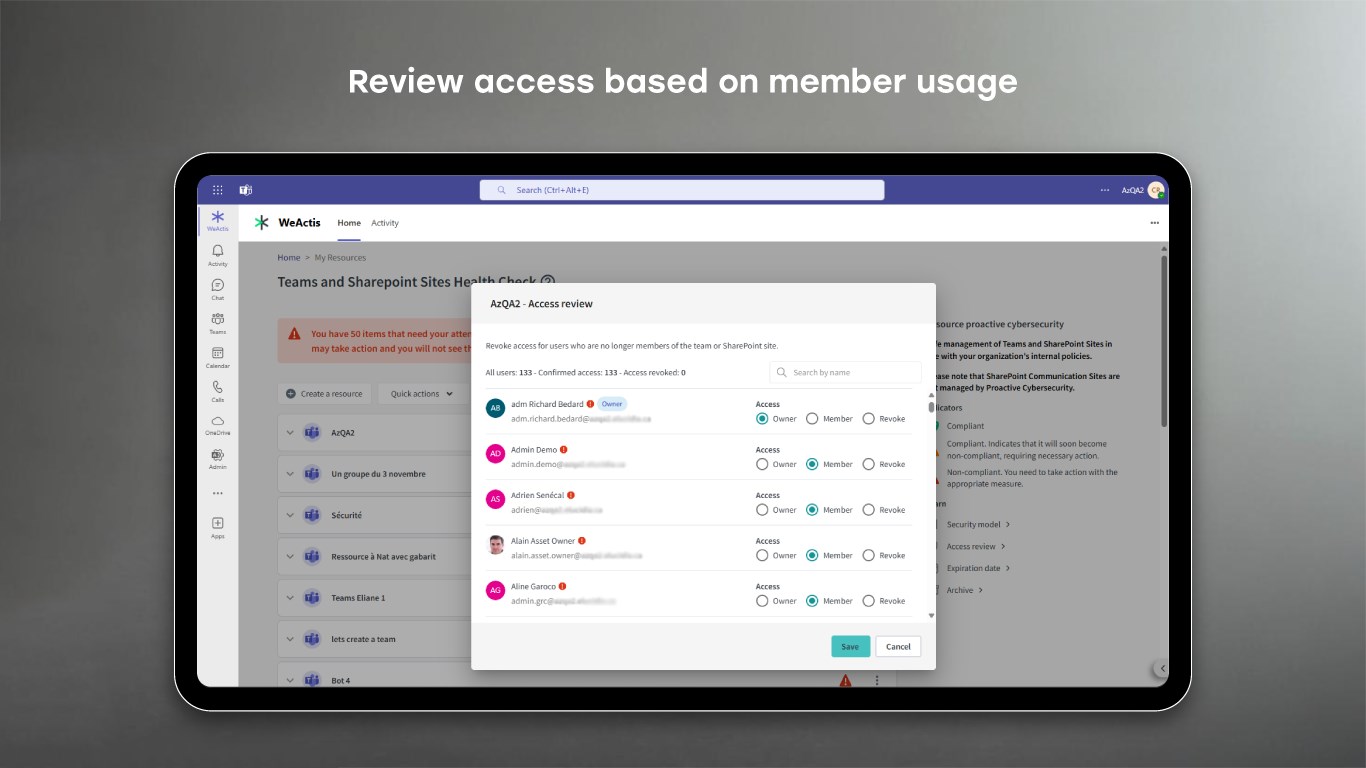This screenshot has width=1366, height=768.
Task: Expand the Security model section
Action: (x=978, y=524)
